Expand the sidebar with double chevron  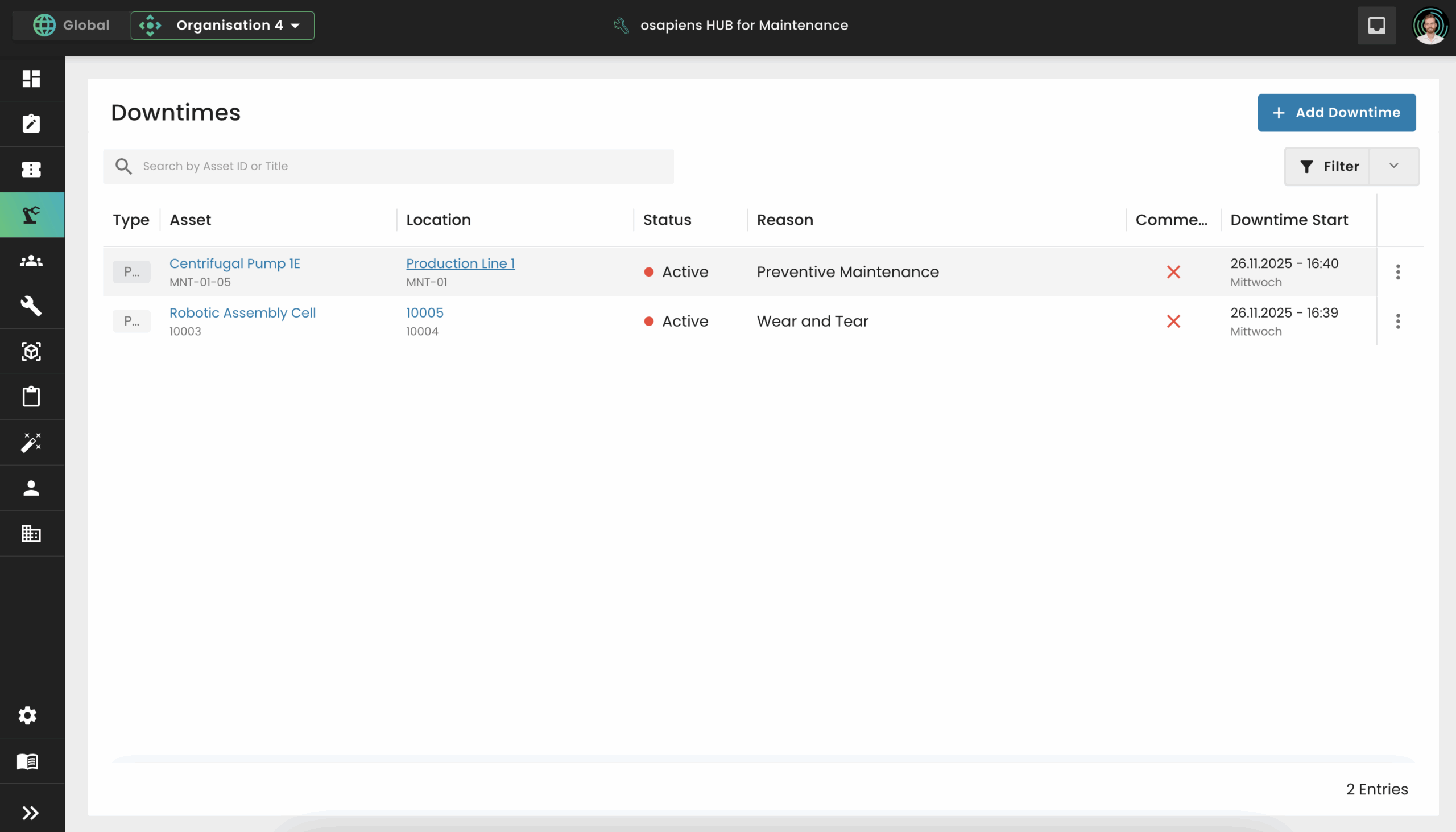[30, 812]
